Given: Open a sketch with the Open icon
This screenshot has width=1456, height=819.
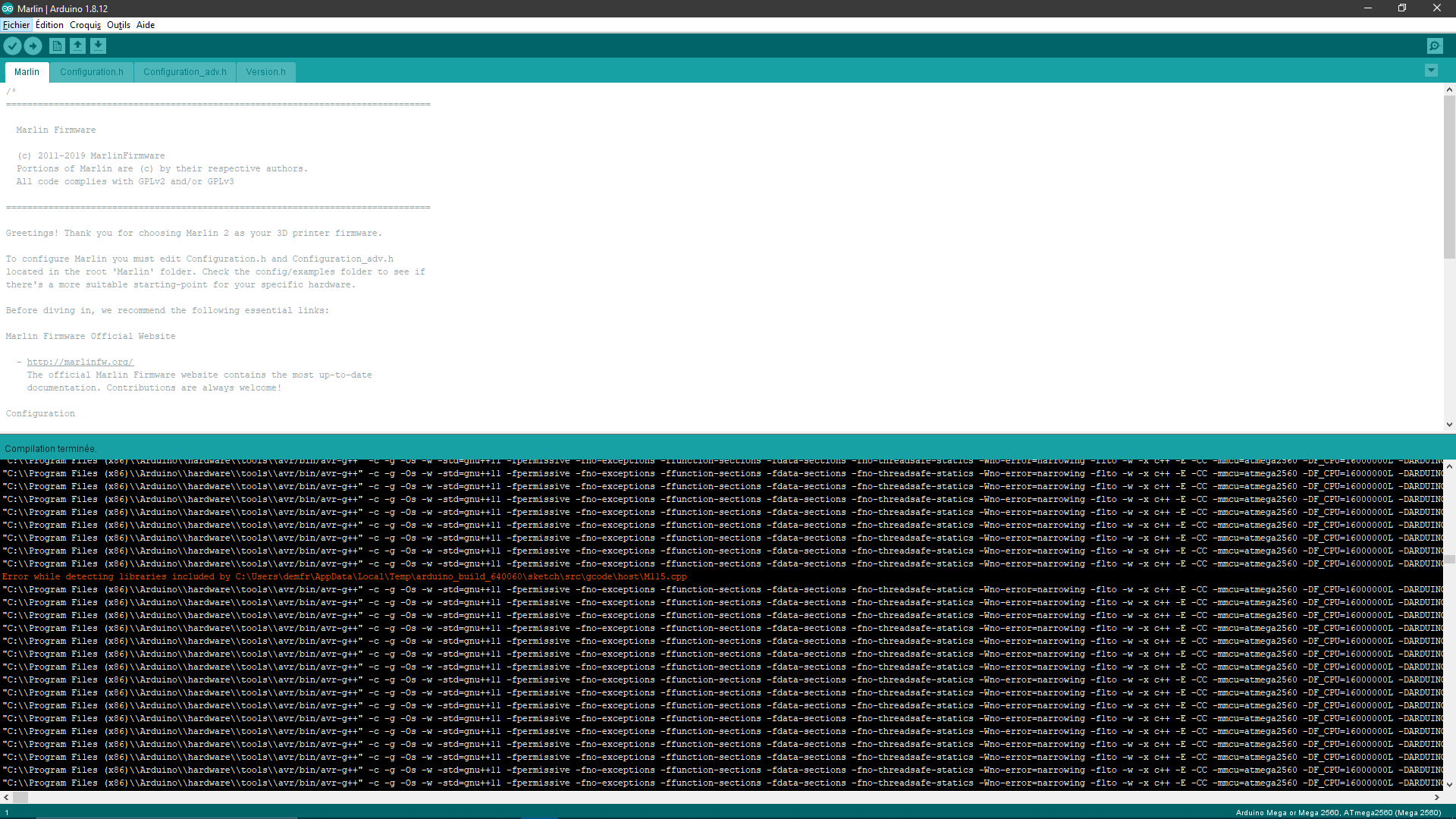Looking at the screenshot, I should (77, 46).
